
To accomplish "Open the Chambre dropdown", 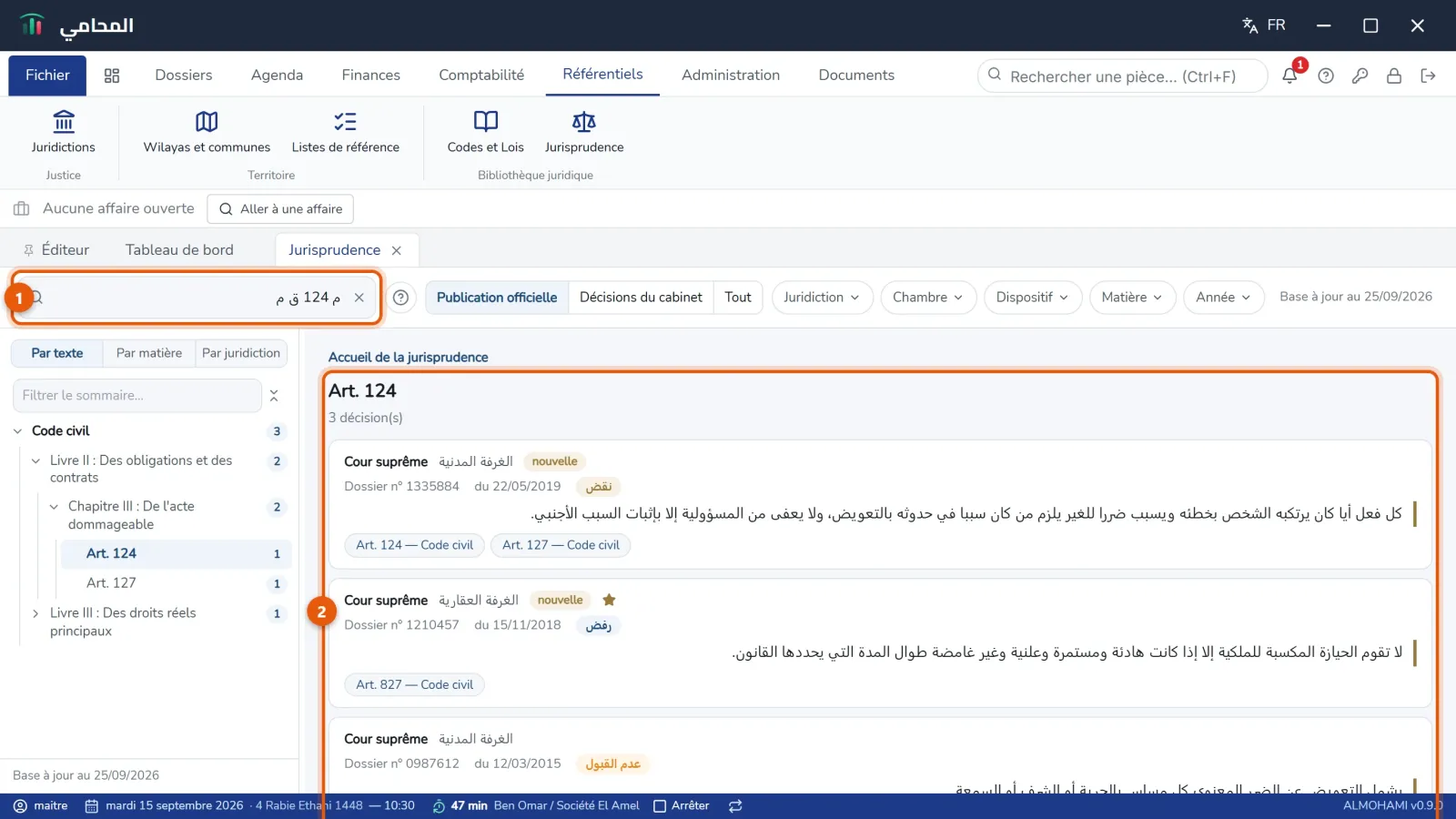I will tap(927, 298).
